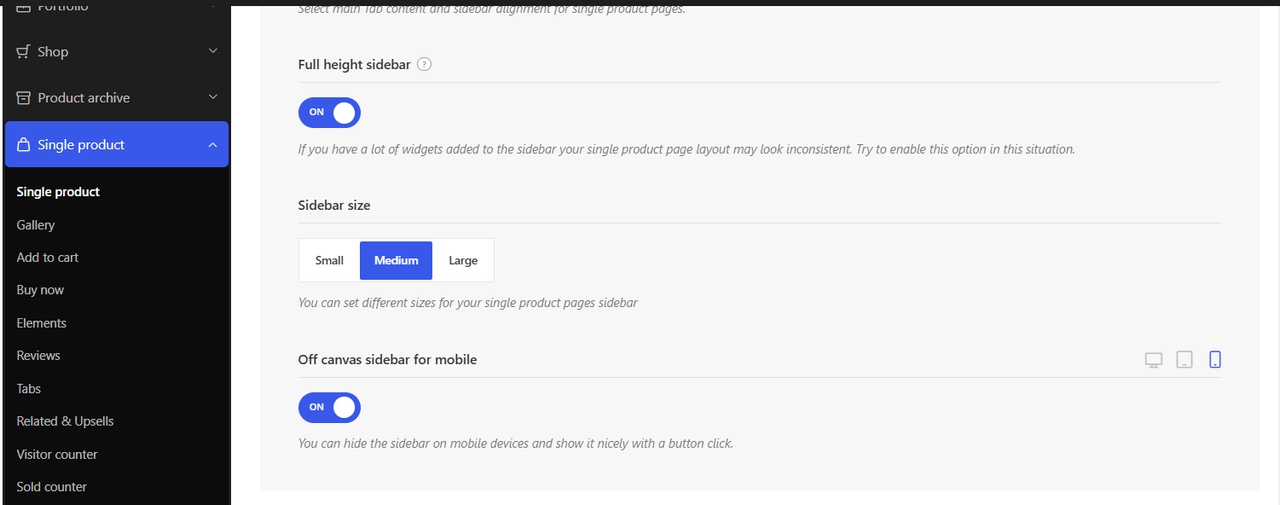1280x505 pixels.
Task: Choose Small sidebar size
Action: pyautogui.click(x=329, y=260)
